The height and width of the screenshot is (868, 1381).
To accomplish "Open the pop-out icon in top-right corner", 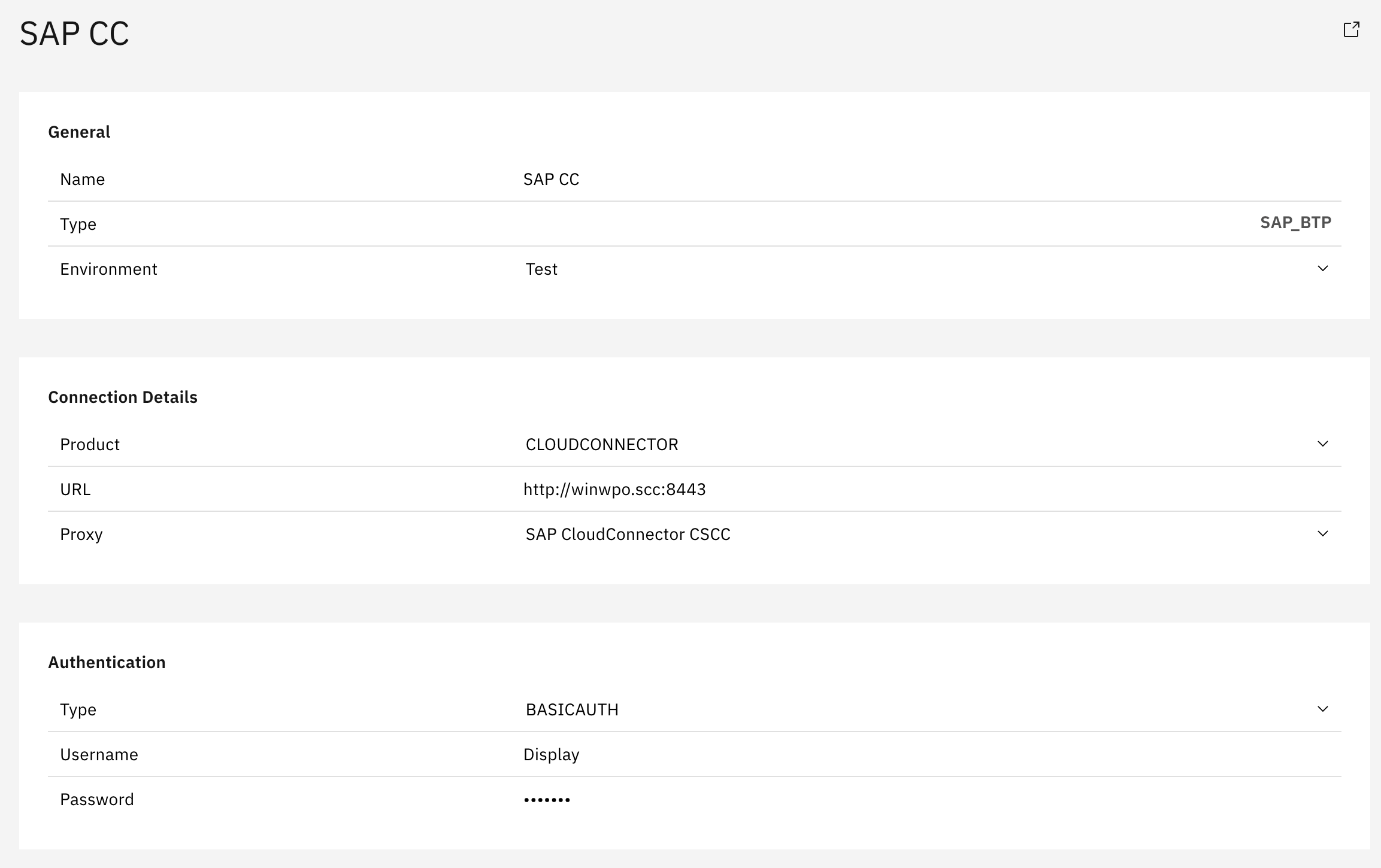I will pos(1351,29).
